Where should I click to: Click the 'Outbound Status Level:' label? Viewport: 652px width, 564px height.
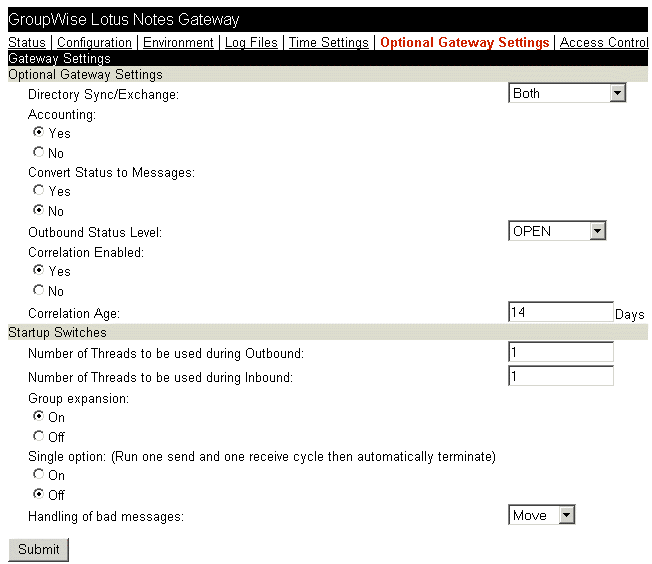(95, 232)
